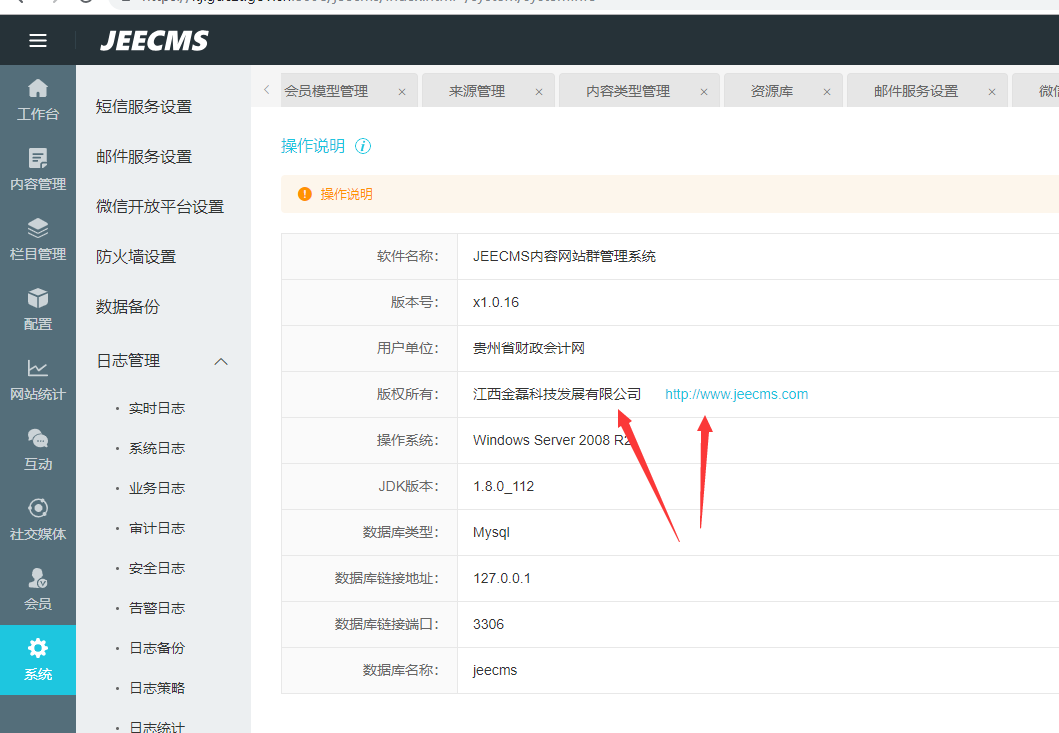
Task: Click the hamburger menu icon
Action: [38, 41]
